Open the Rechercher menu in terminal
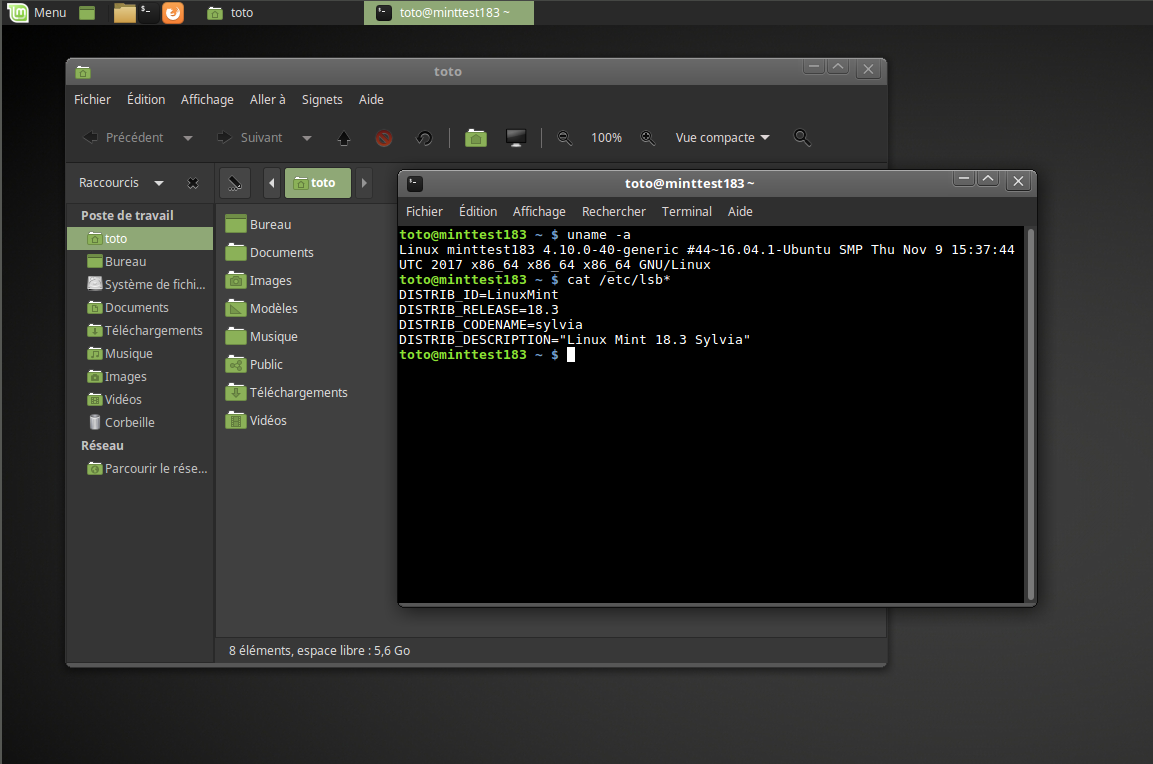 (x=613, y=211)
